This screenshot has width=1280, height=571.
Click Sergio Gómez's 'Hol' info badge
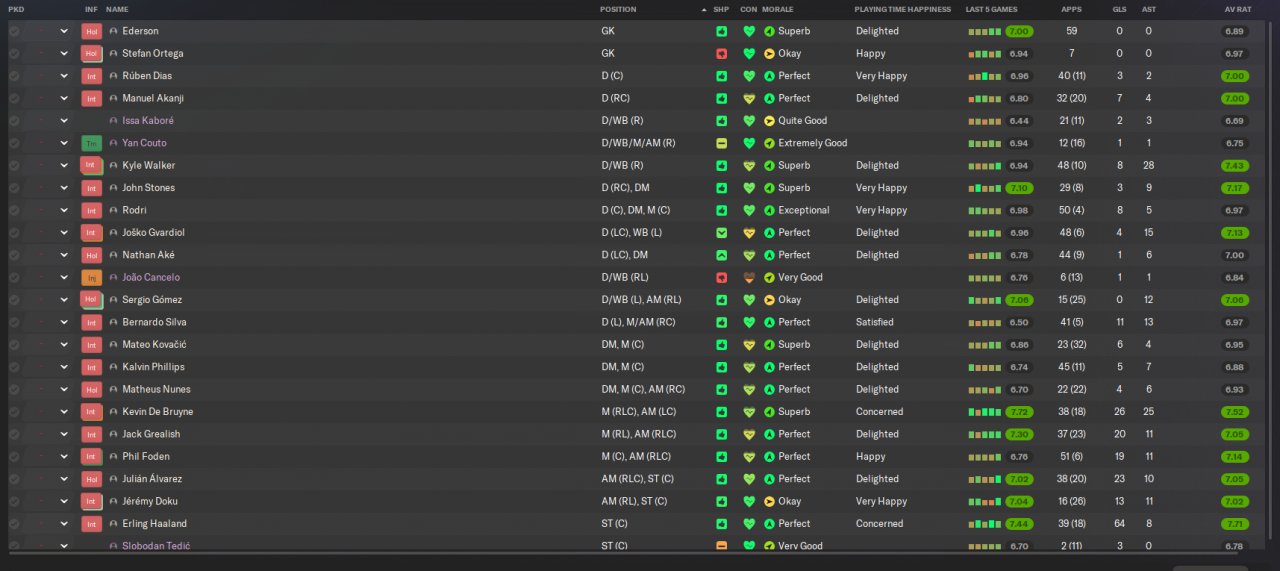[92, 300]
